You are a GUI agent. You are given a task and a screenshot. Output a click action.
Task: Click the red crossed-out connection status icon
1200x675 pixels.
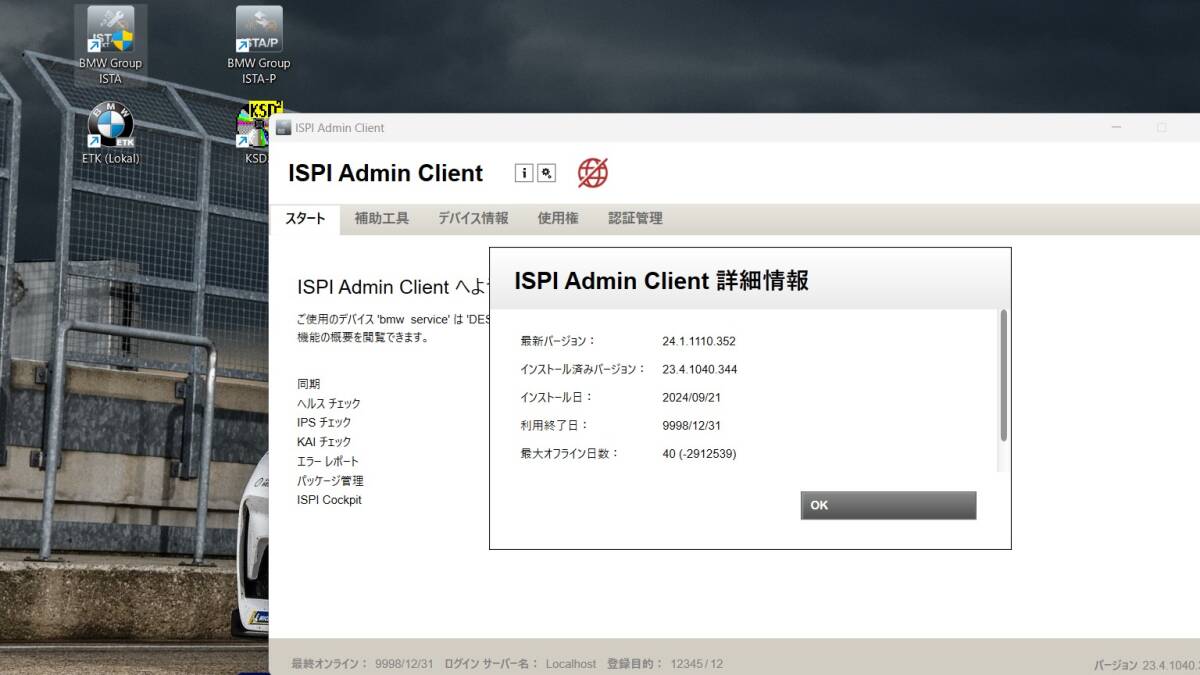593,173
